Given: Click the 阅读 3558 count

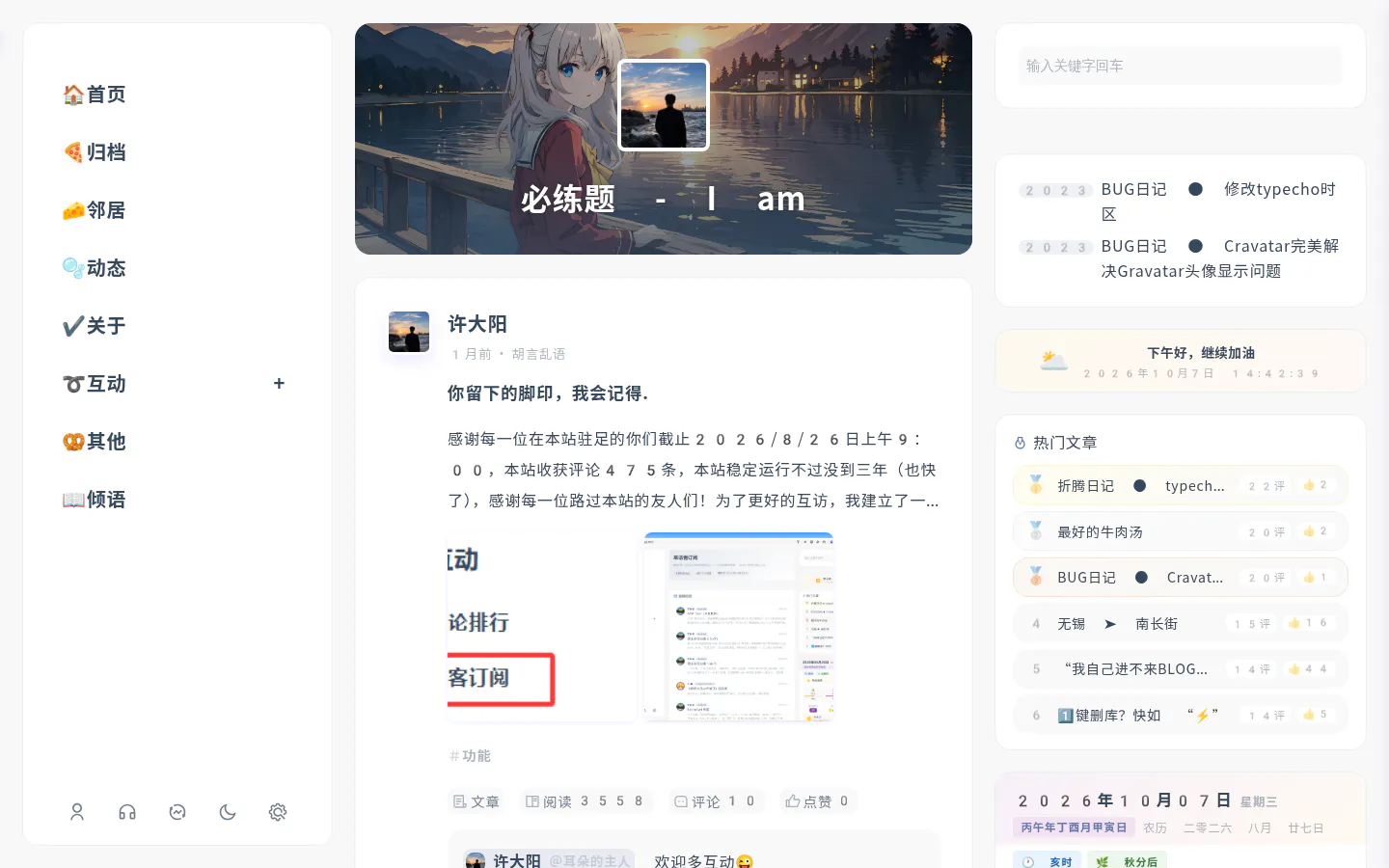Looking at the screenshot, I should click(x=586, y=801).
